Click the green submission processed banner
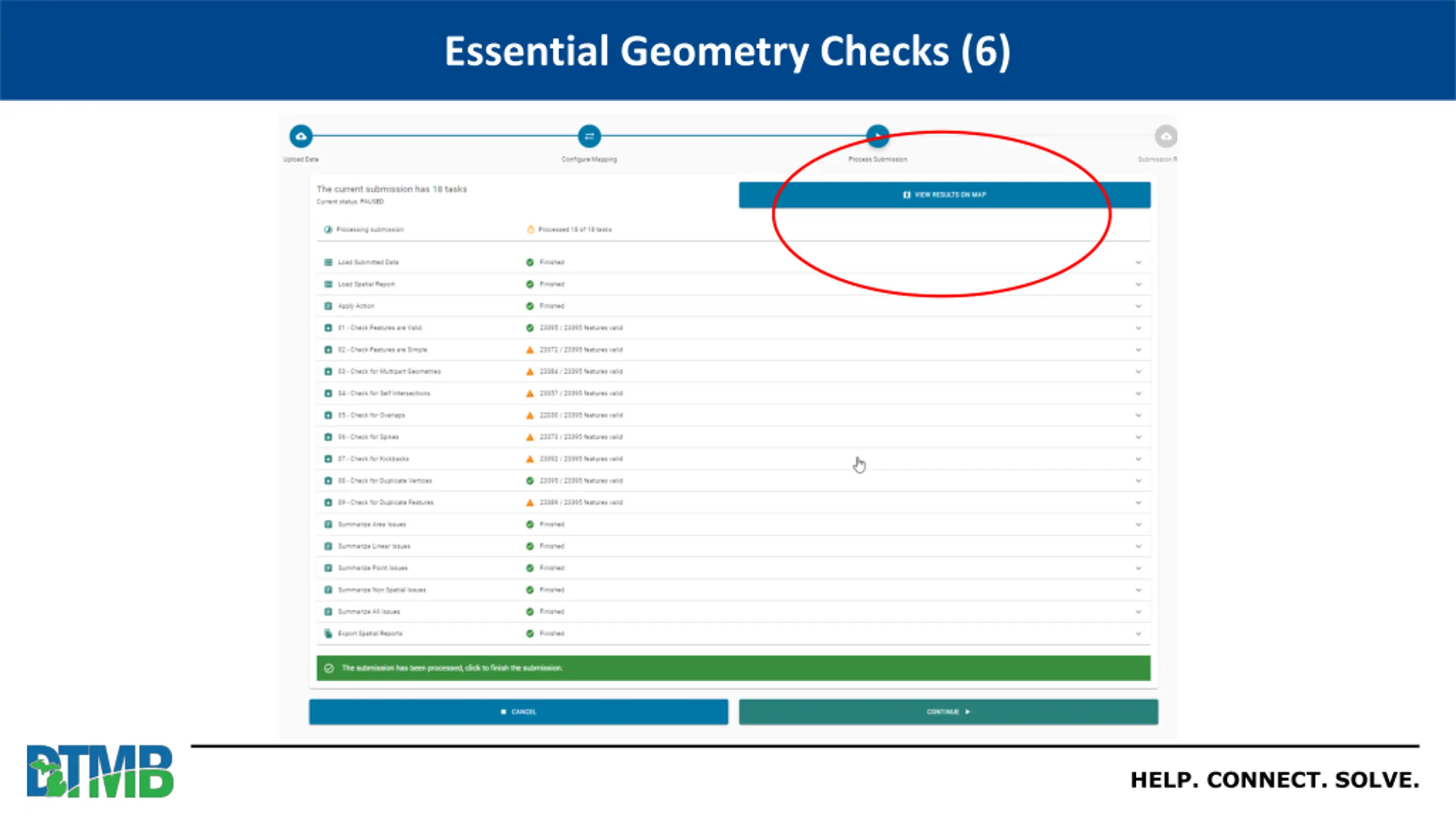The image size is (1456, 819). coord(733,668)
